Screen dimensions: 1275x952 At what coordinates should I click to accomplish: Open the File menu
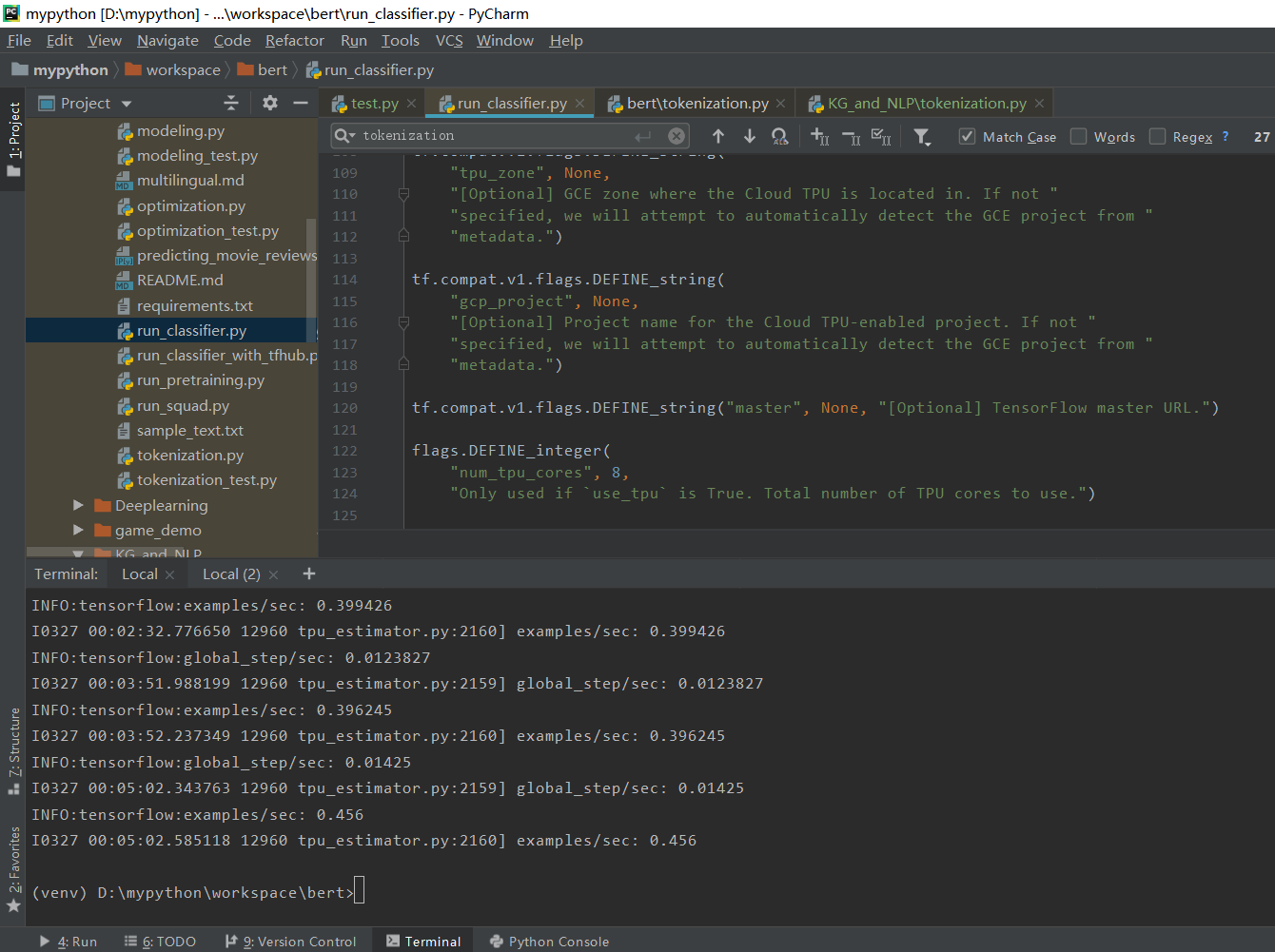pos(19,40)
